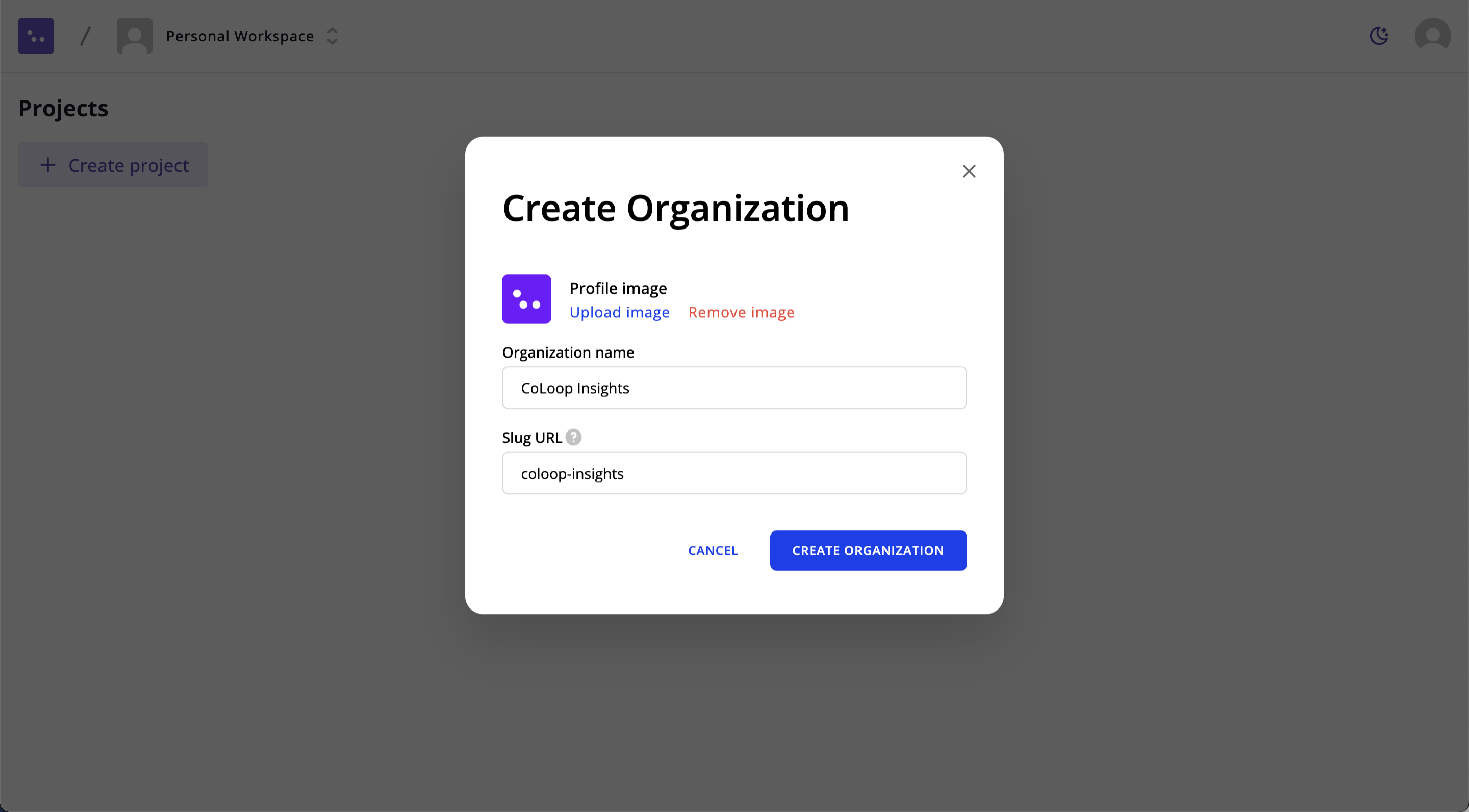Image resolution: width=1469 pixels, height=812 pixels.
Task: Click the Slug URL help question icon
Action: click(x=573, y=437)
